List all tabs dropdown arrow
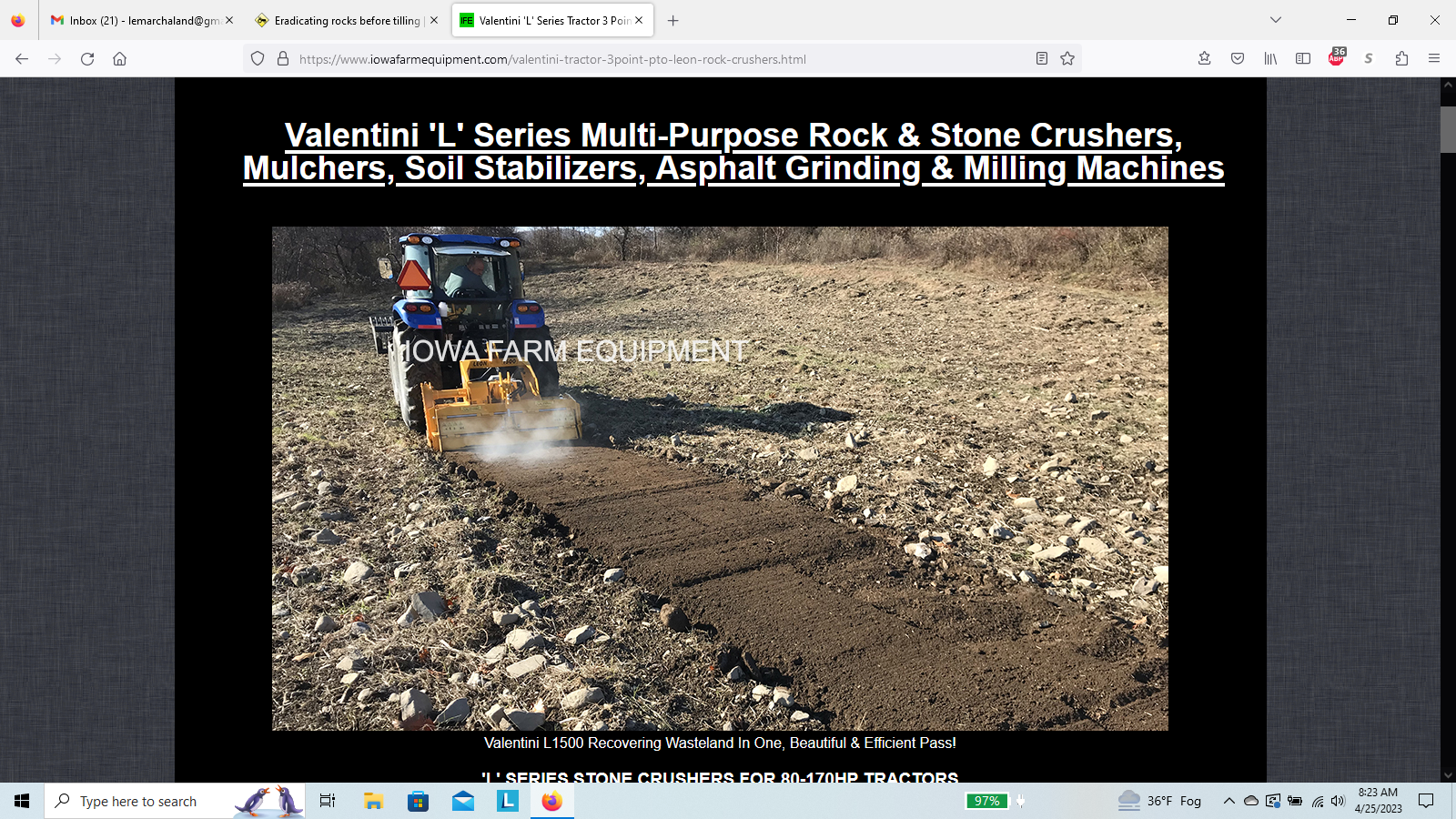 click(1276, 20)
